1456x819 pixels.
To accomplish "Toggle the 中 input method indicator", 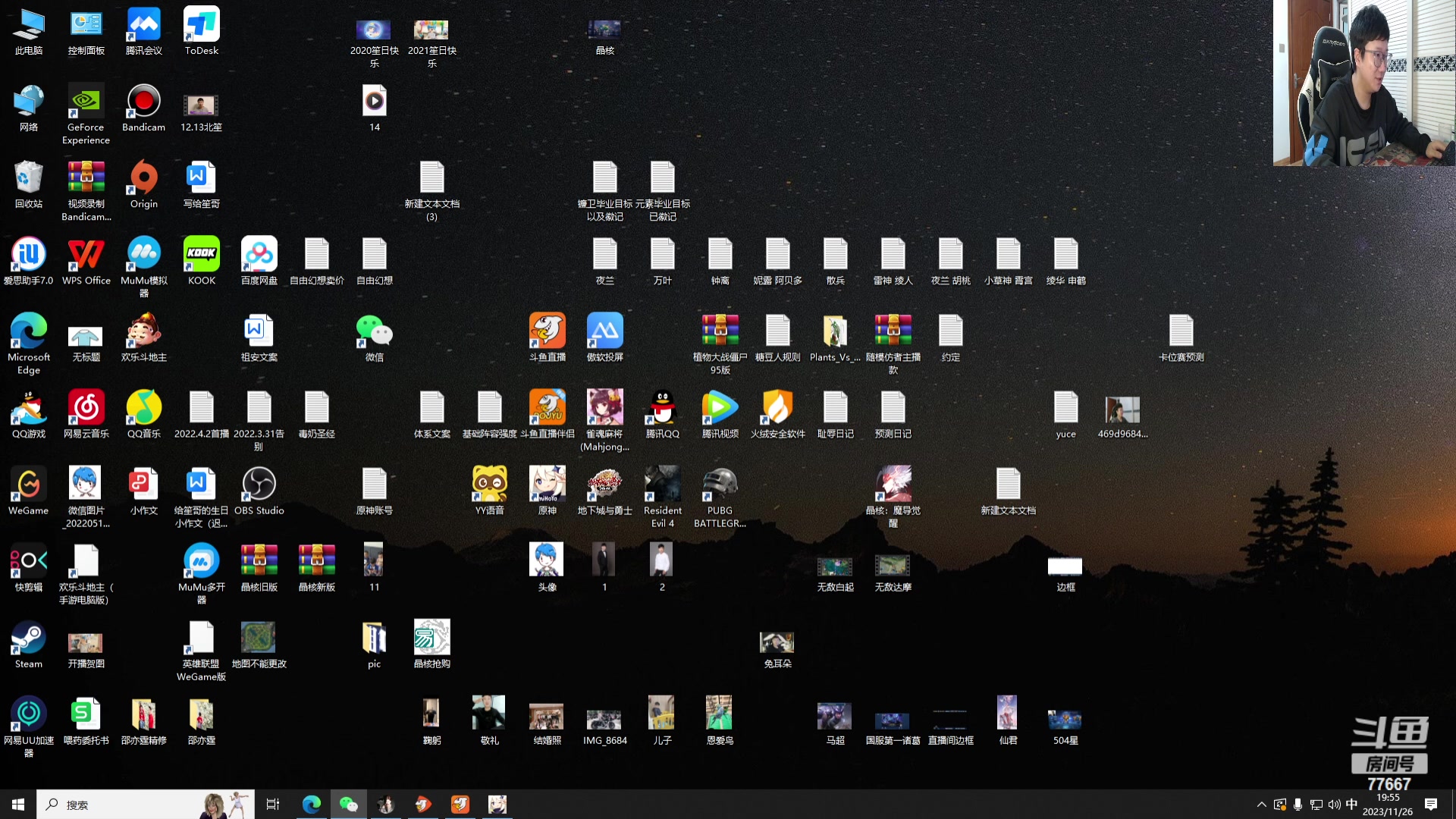I will (1351, 804).
